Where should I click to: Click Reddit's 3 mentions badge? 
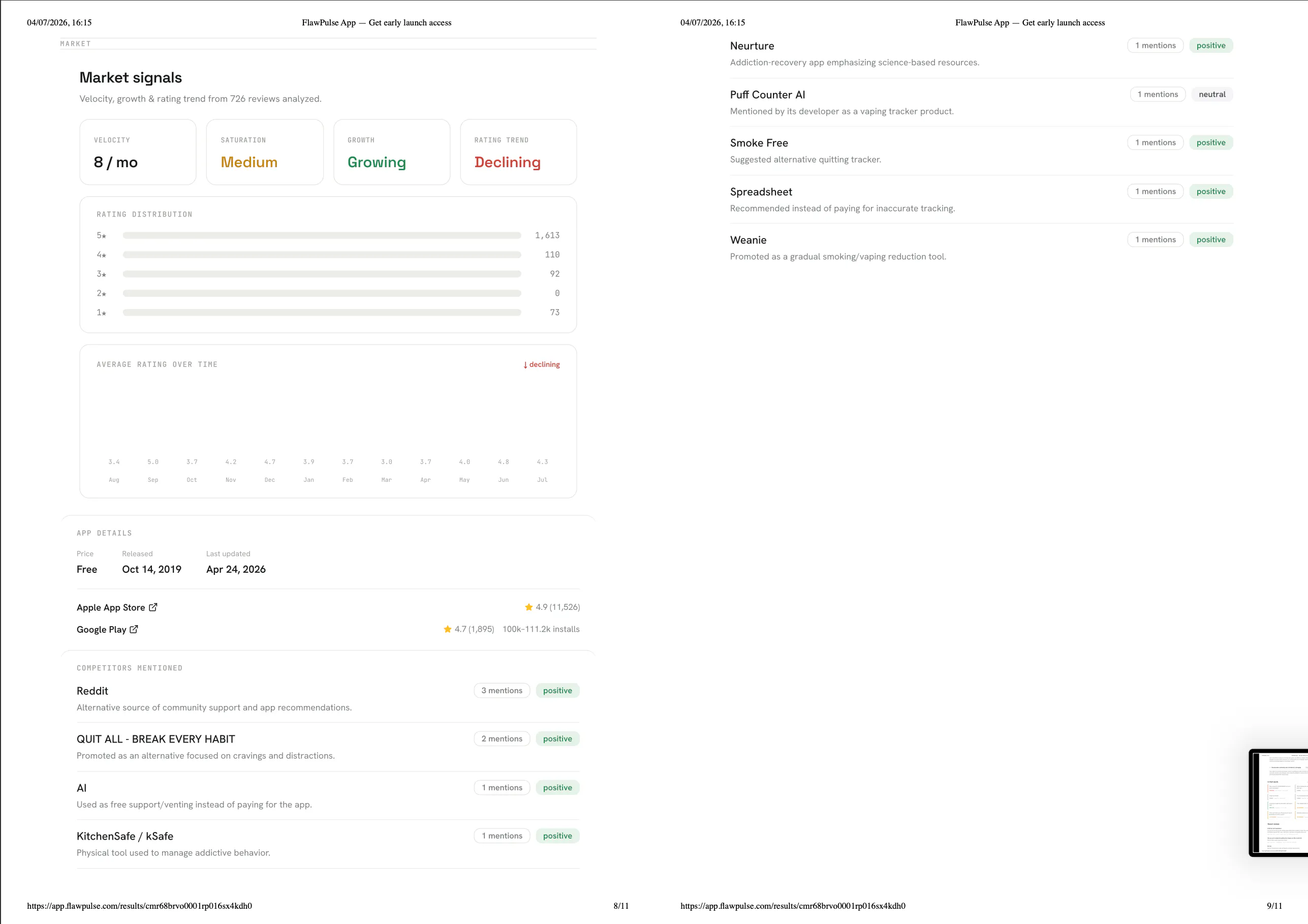[x=502, y=690]
